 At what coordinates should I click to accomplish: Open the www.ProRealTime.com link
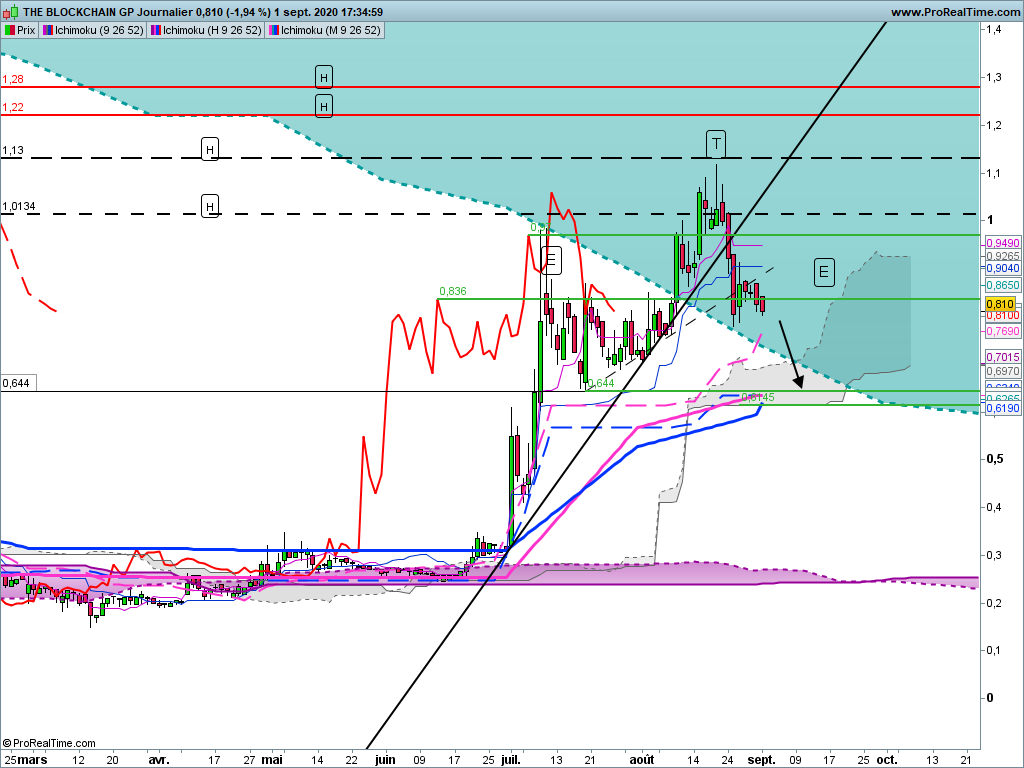955,12
